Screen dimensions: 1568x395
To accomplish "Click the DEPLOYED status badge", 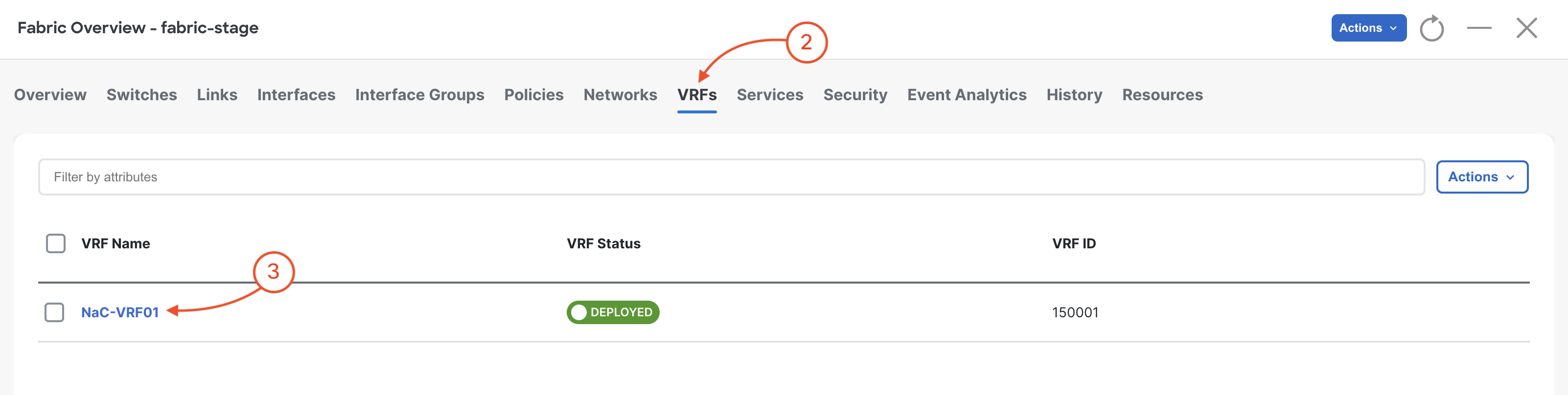I will 613,312.
